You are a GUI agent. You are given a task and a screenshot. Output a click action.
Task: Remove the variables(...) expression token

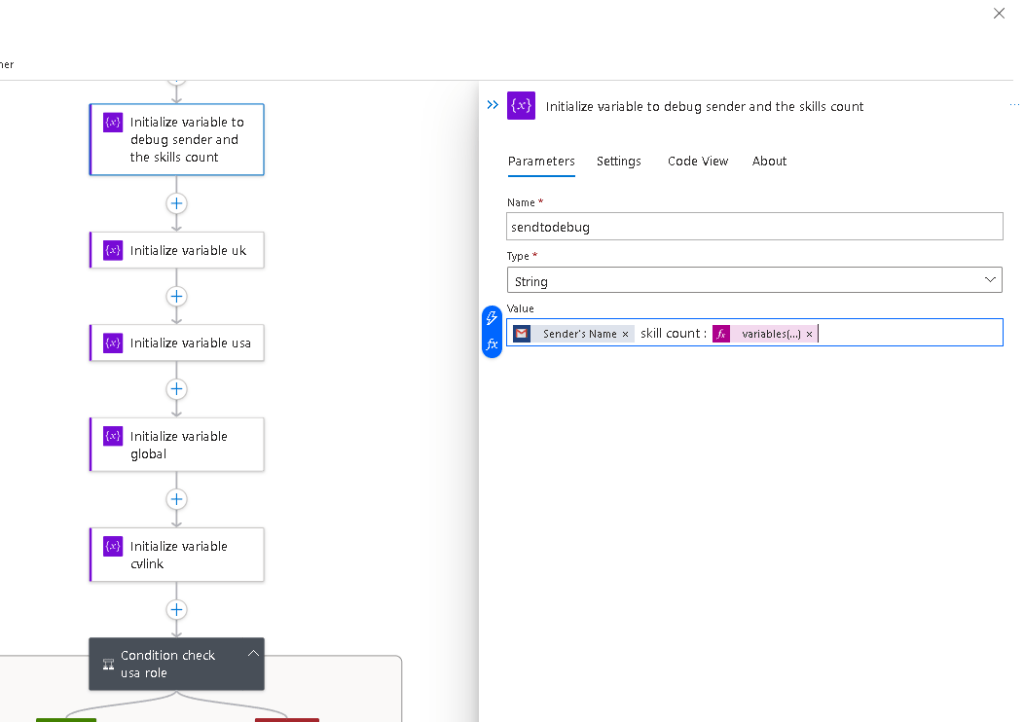pos(809,334)
